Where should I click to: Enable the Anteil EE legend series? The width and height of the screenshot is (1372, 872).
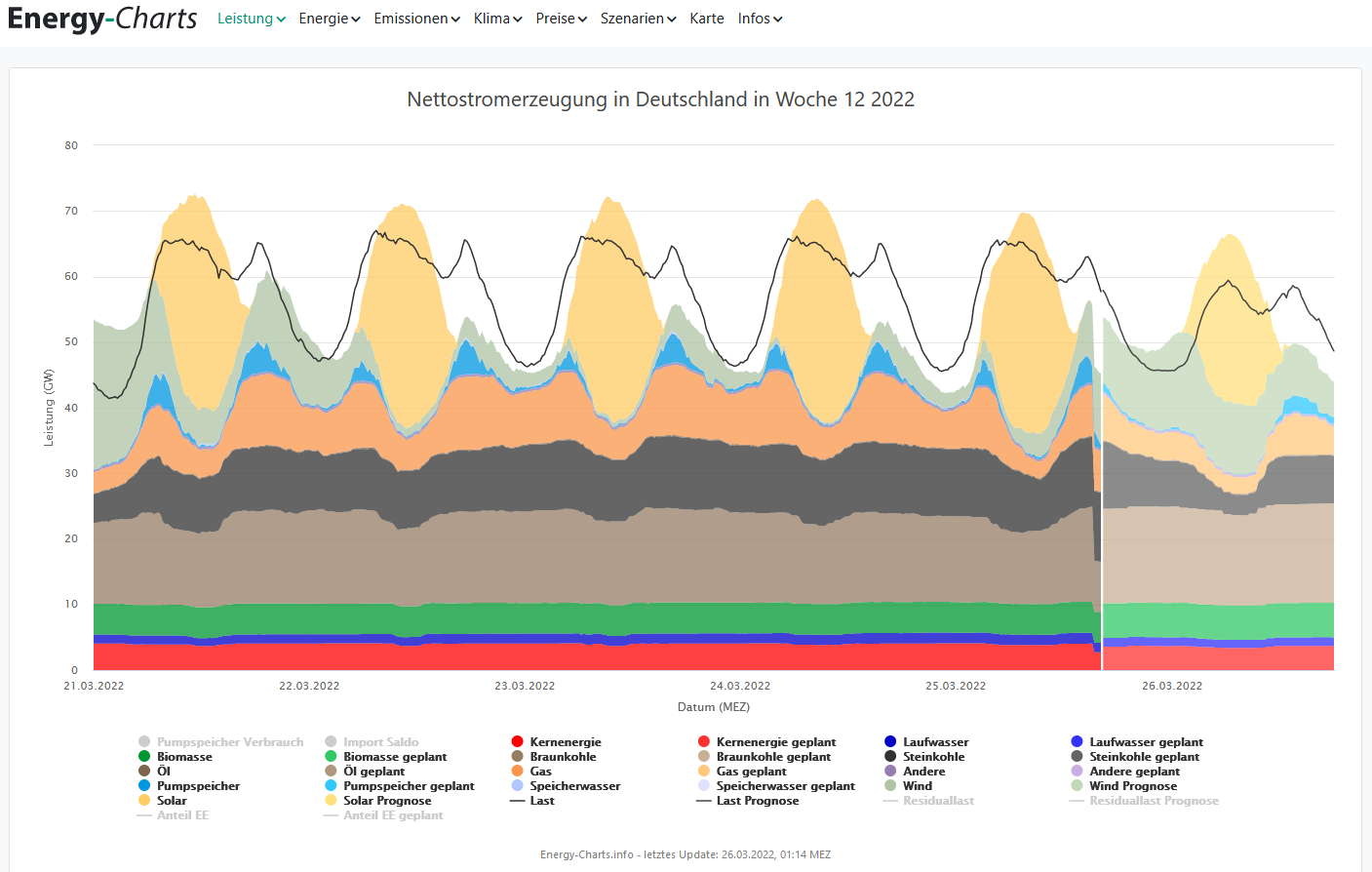pos(173,815)
